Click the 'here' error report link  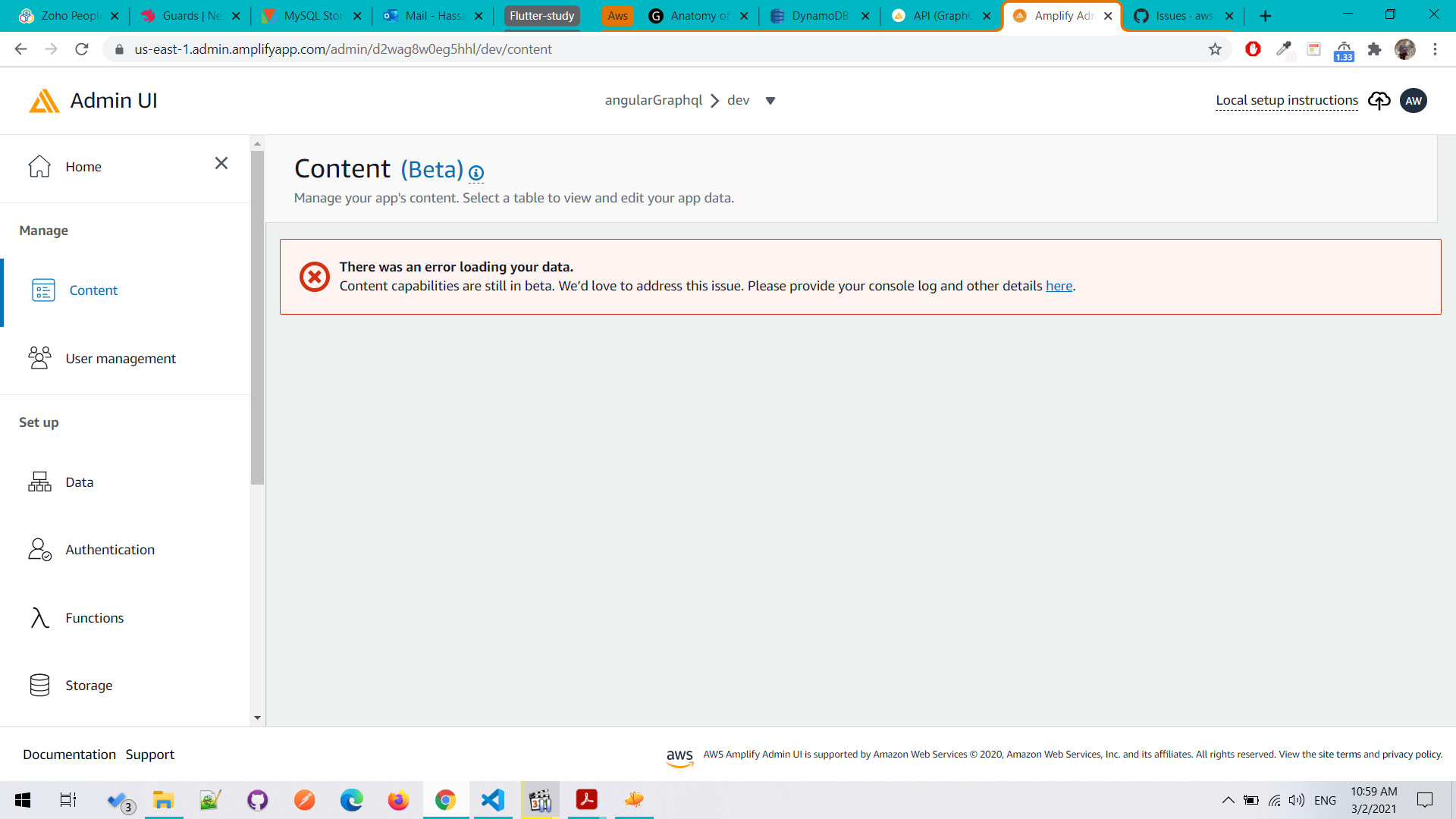click(x=1059, y=286)
